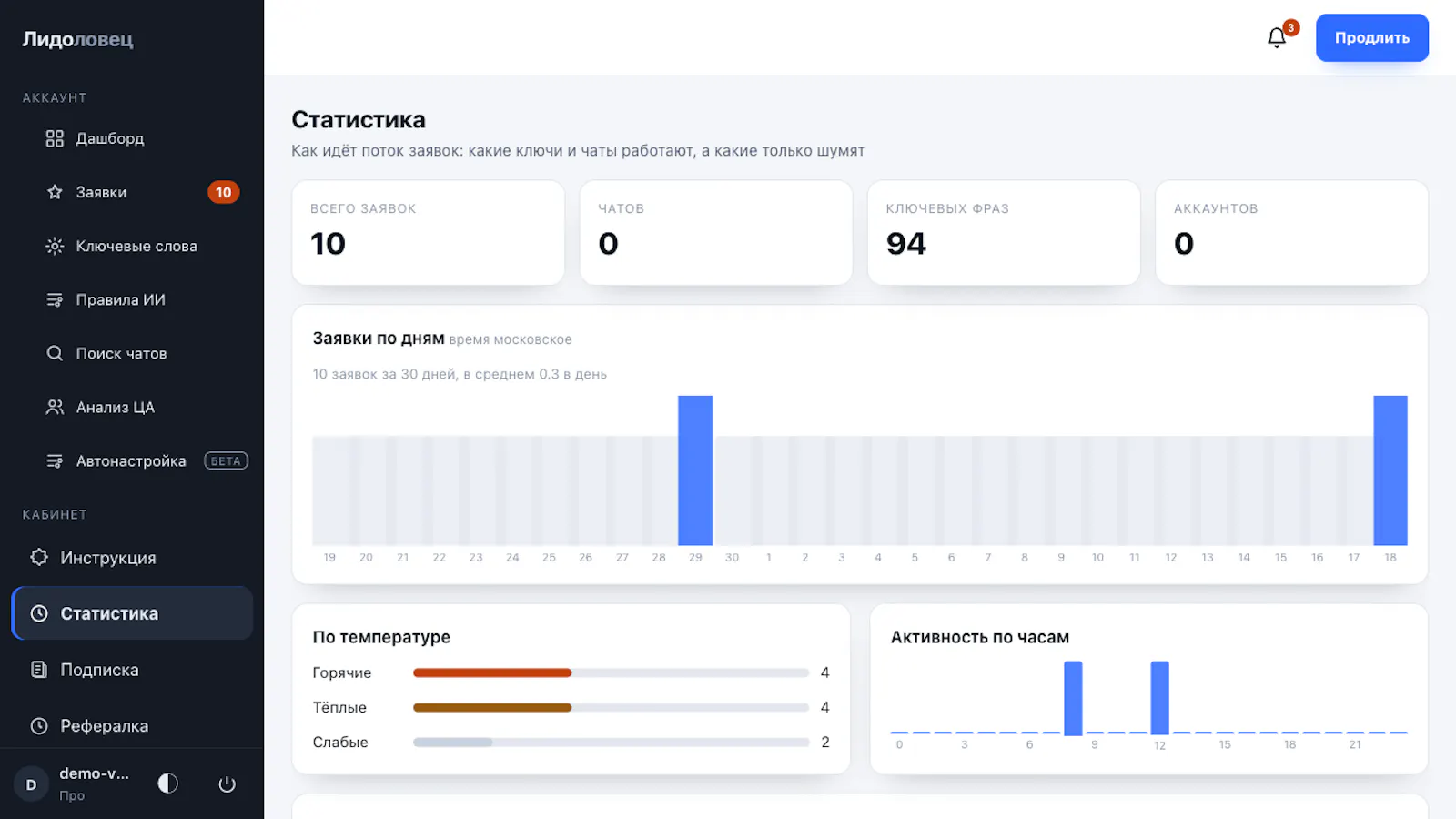Click the tall hourly bar just before hour 9
This screenshot has width=1456, height=819.
1073,697
